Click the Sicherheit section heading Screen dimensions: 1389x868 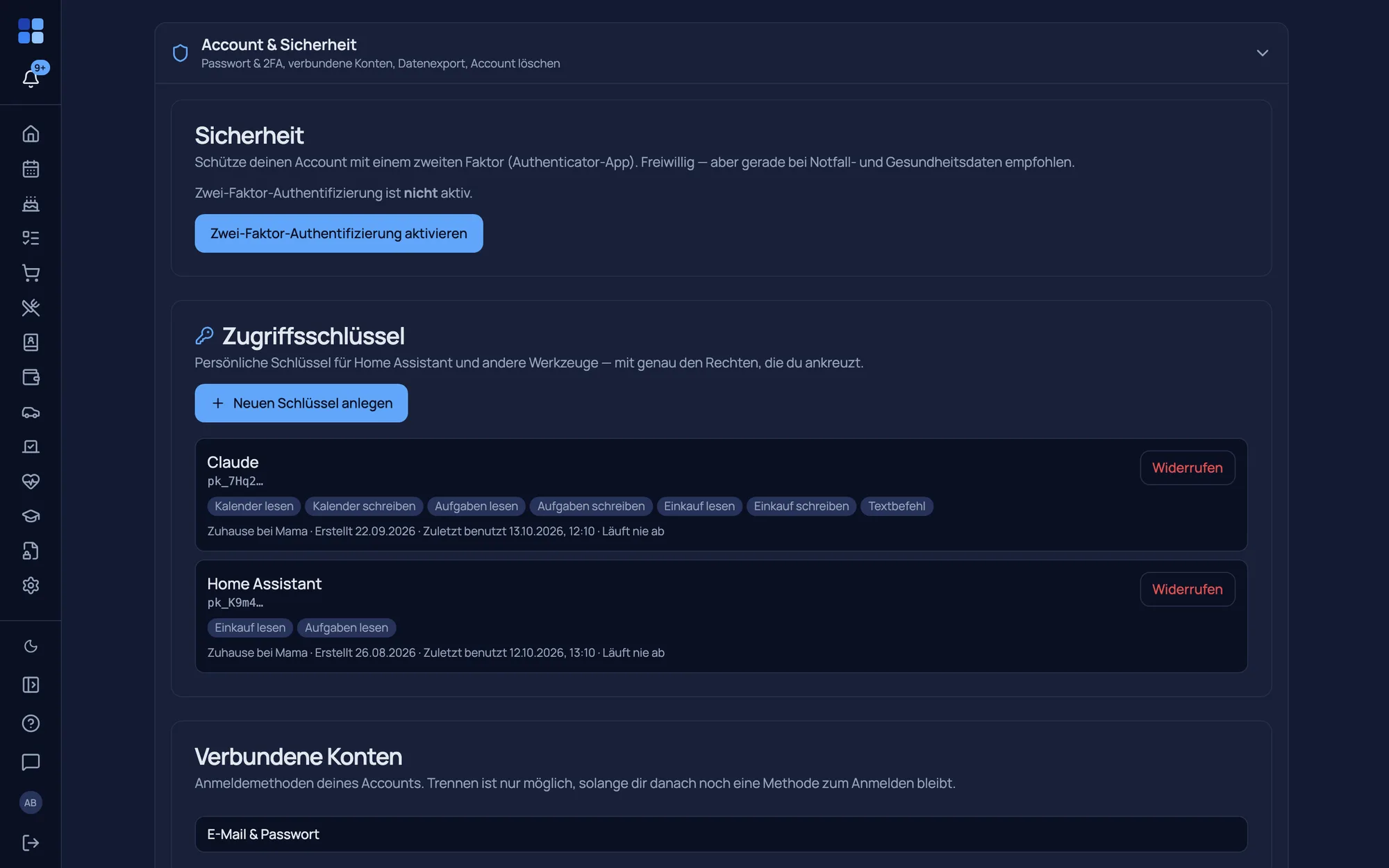[x=249, y=135]
